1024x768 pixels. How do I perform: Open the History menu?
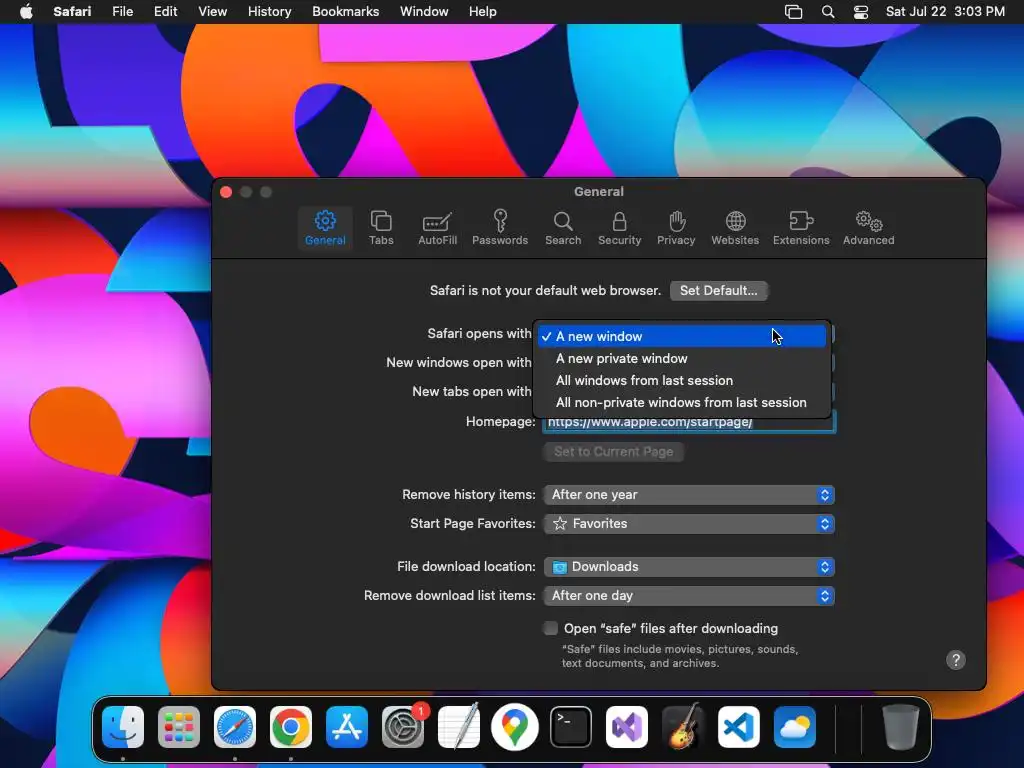[x=269, y=12]
